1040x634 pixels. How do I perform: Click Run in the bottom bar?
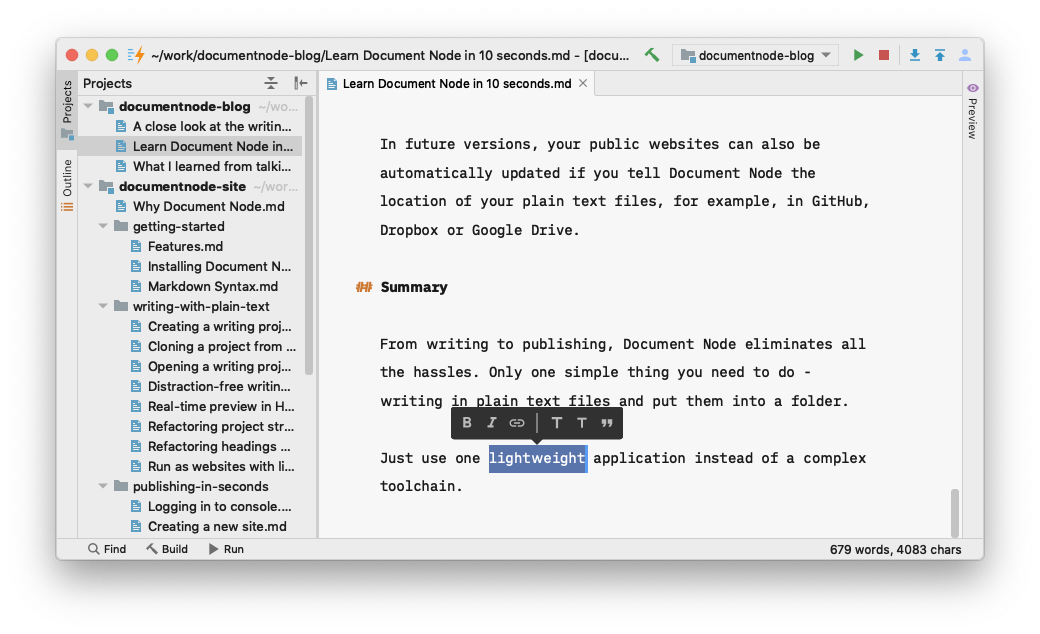[226, 549]
